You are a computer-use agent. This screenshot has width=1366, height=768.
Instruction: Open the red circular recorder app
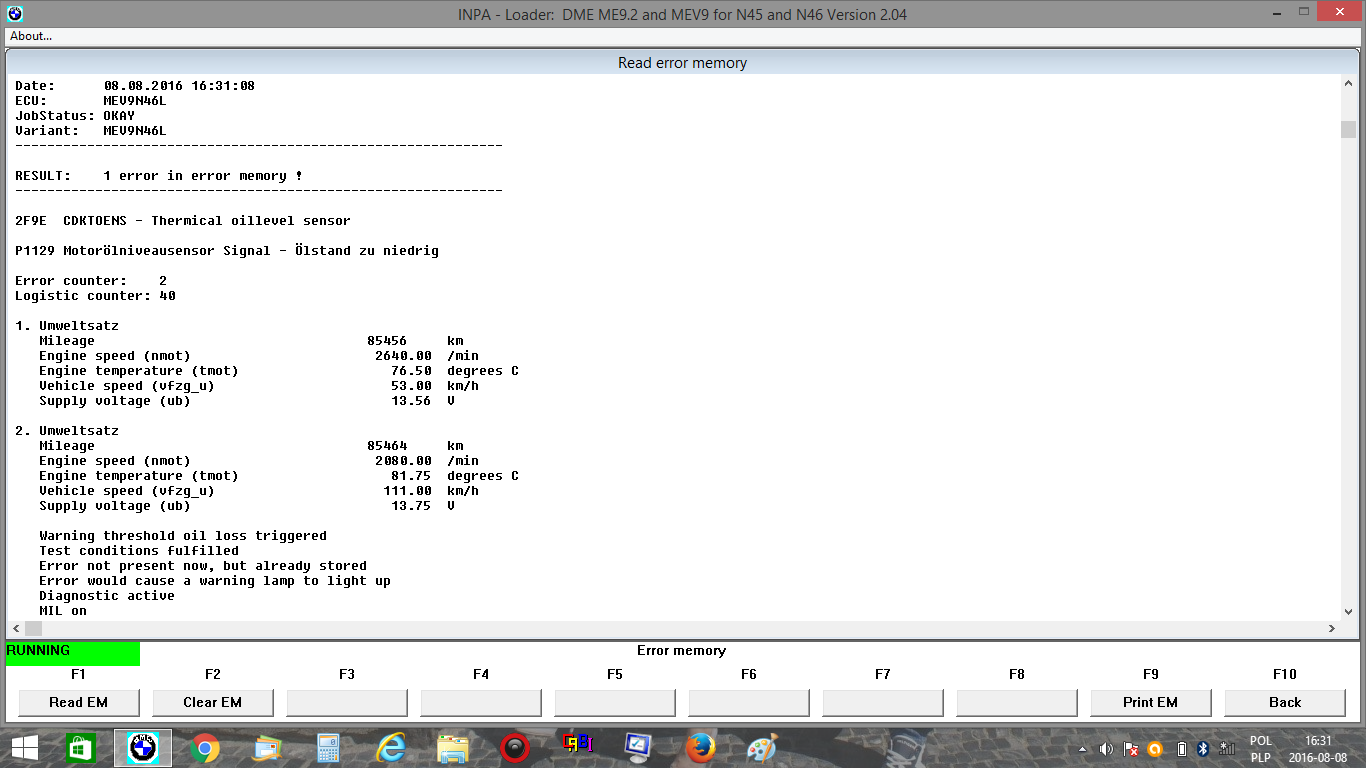515,748
